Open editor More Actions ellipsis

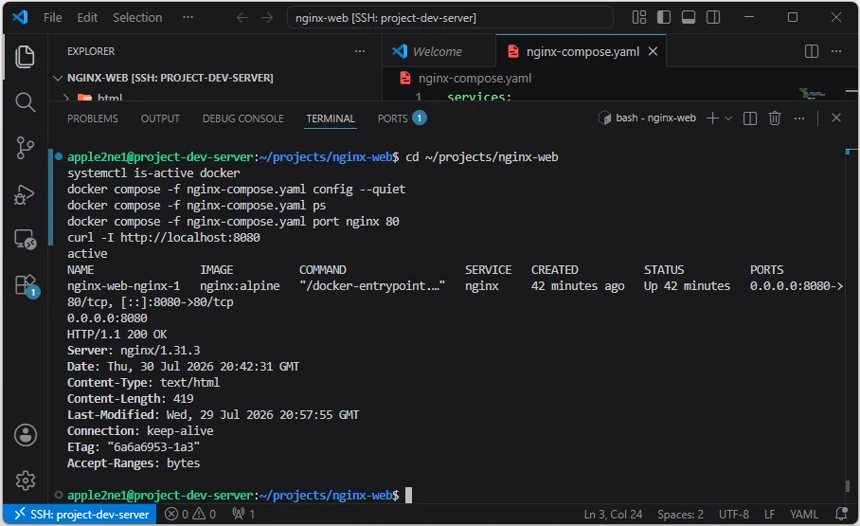(836, 52)
